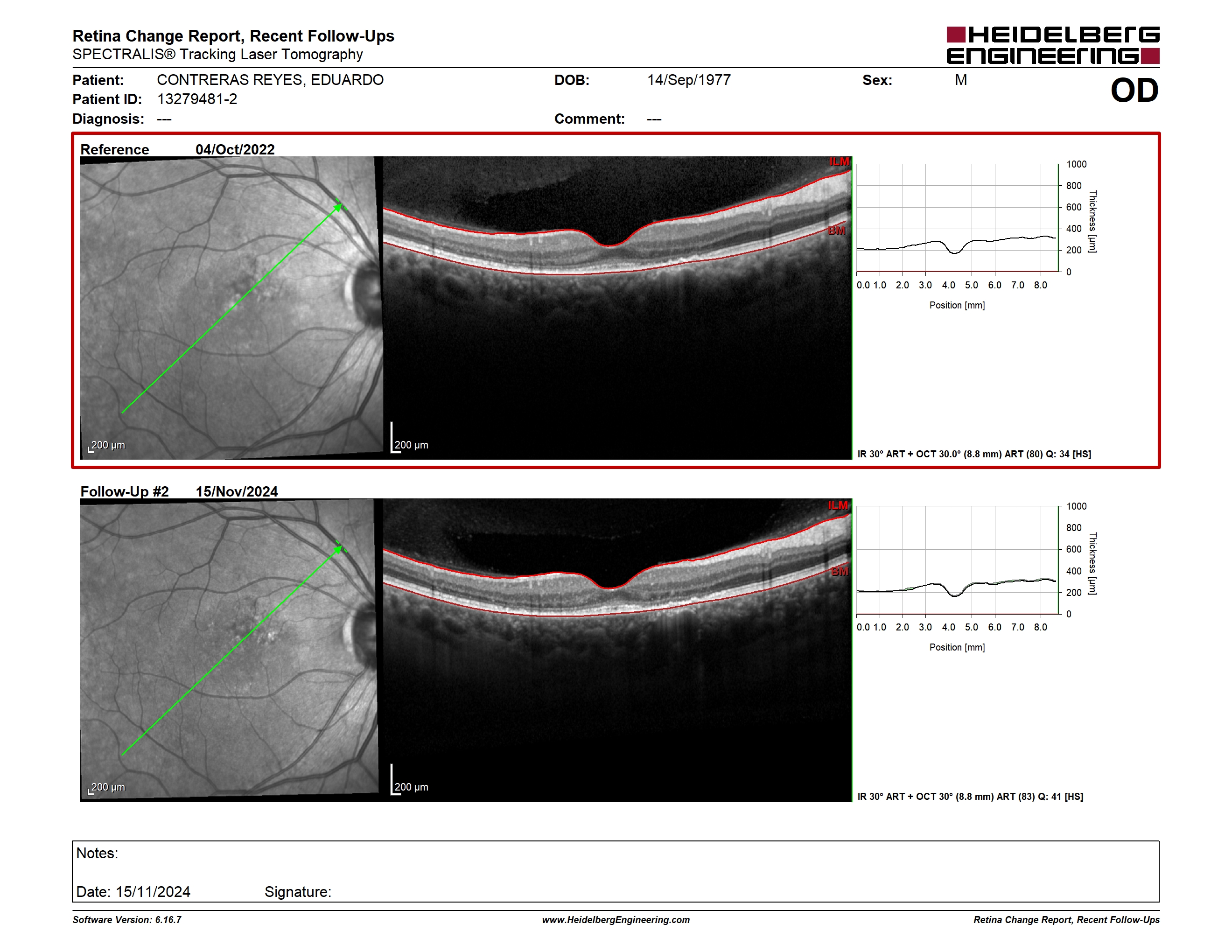
Task: Click the 'ILM' label on Reference scan
Action: point(839,162)
